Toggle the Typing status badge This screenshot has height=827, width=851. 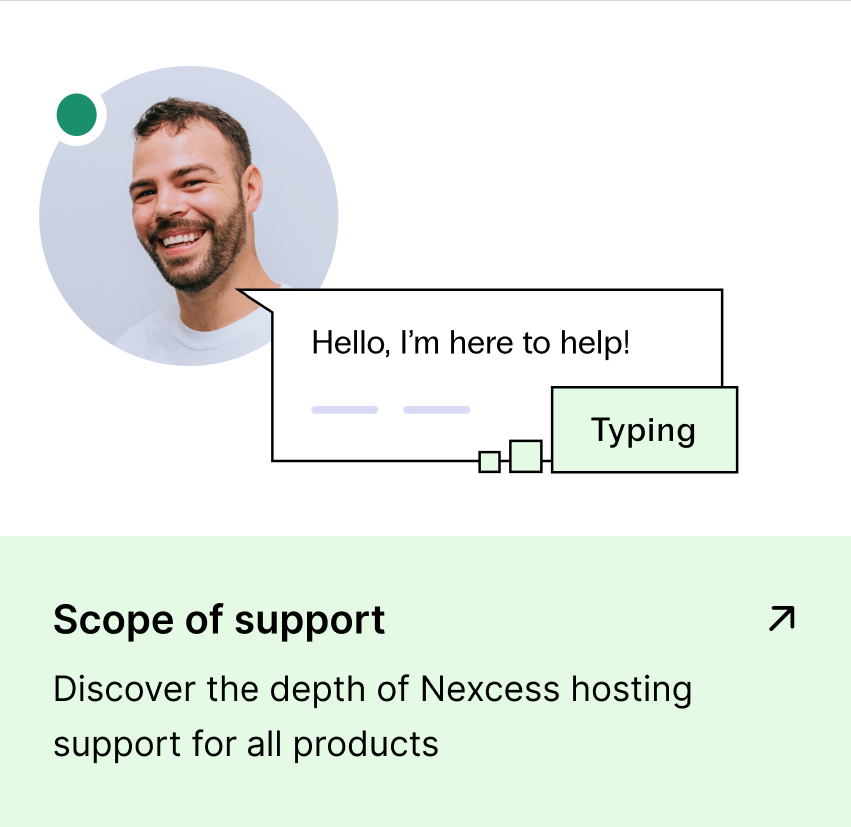(x=643, y=430)
